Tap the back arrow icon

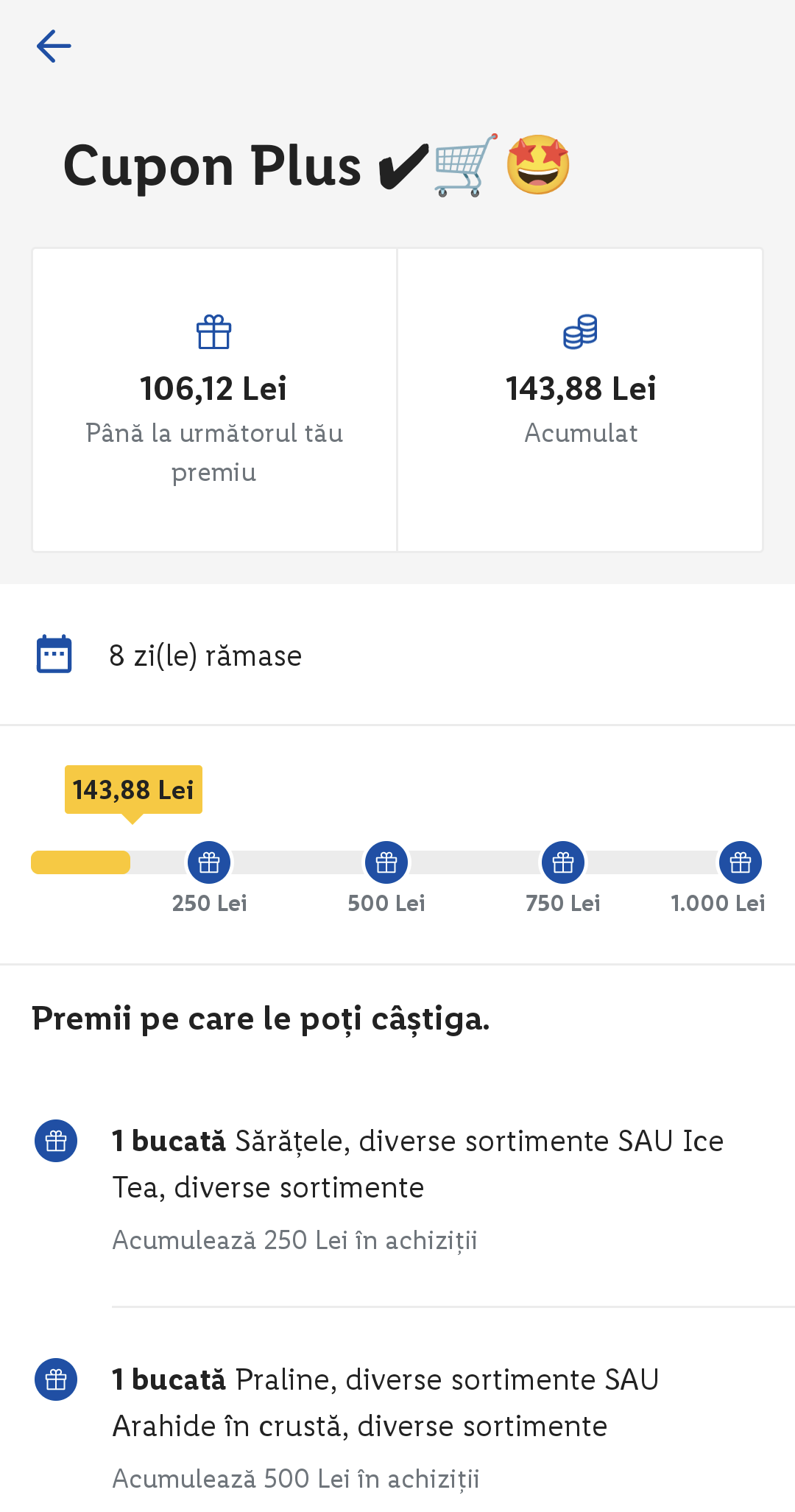coord(54,46)
